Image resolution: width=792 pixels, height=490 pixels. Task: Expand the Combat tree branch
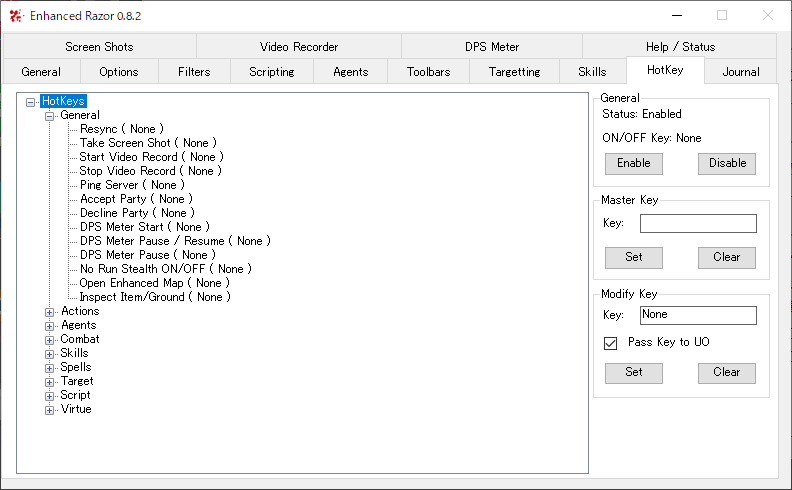(50, 340)
